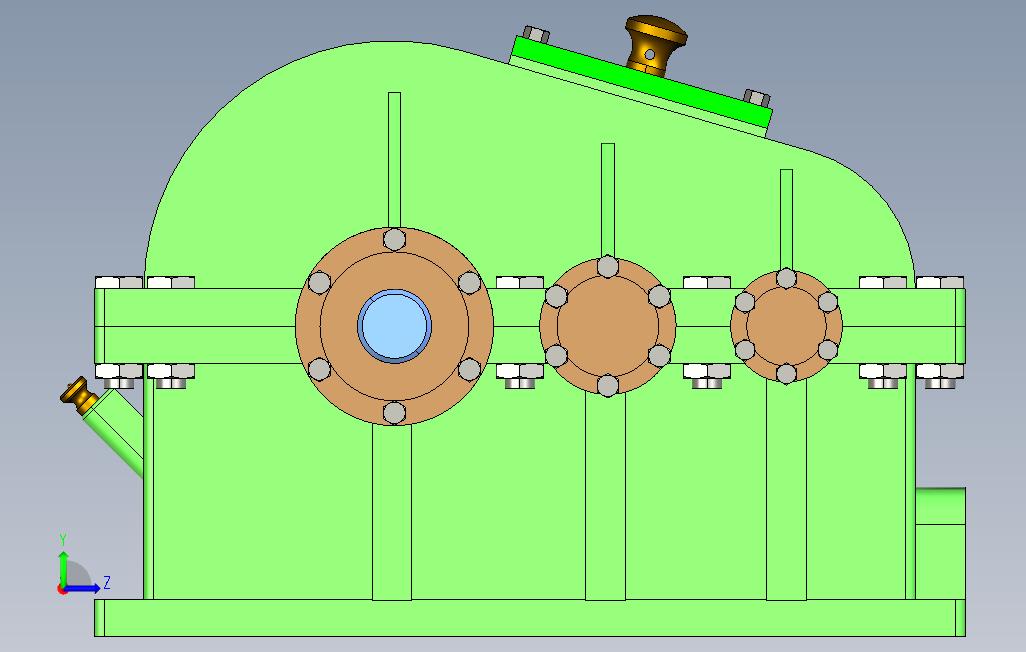Screen dimensions: 1026x652
Task: Click the Z label of the coordinate triad
Action: coord(107,582)
